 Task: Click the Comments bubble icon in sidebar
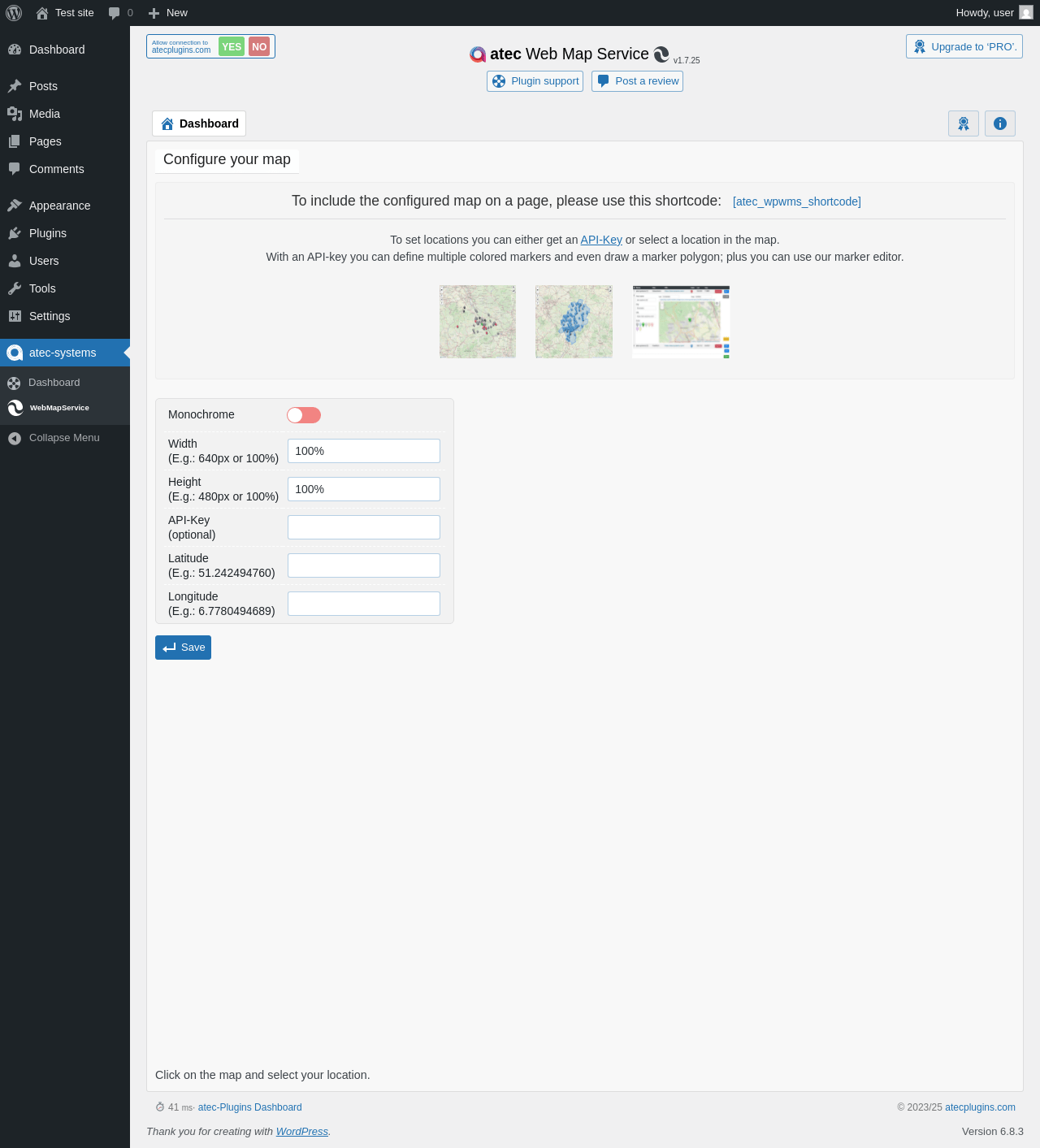[x=15, y=169]
